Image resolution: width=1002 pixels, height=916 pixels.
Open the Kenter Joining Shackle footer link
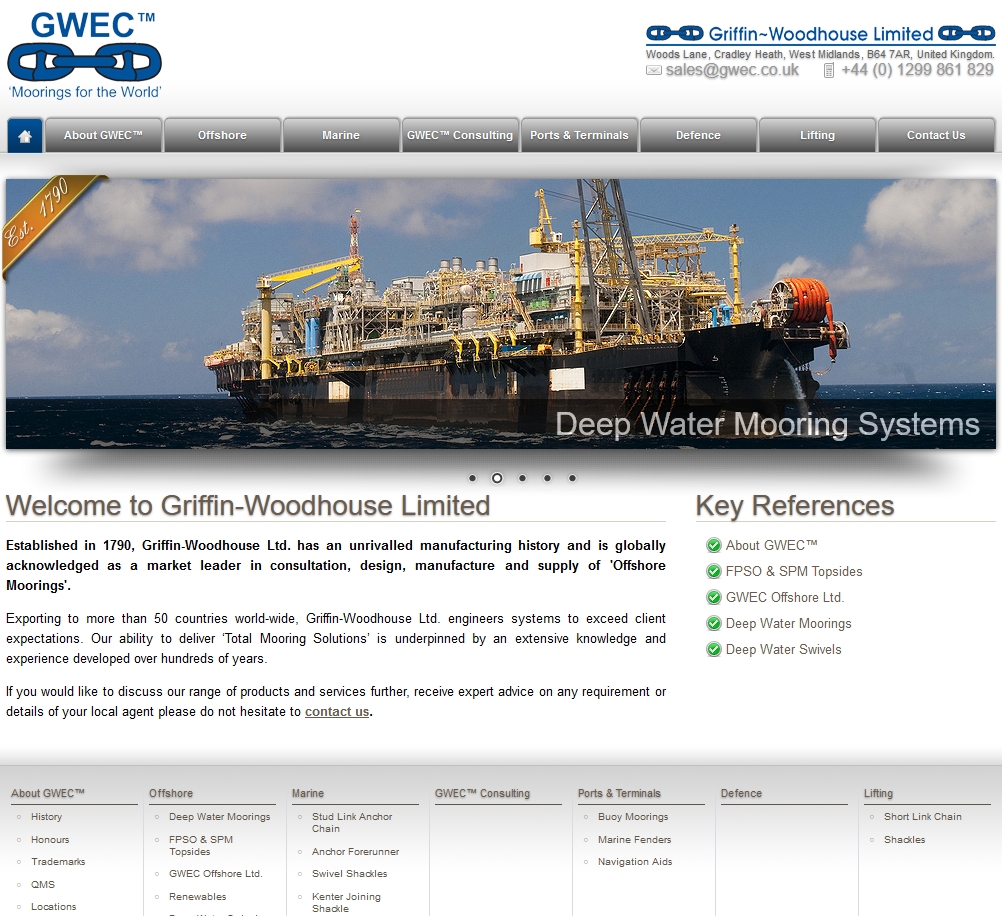pos(346,903)
